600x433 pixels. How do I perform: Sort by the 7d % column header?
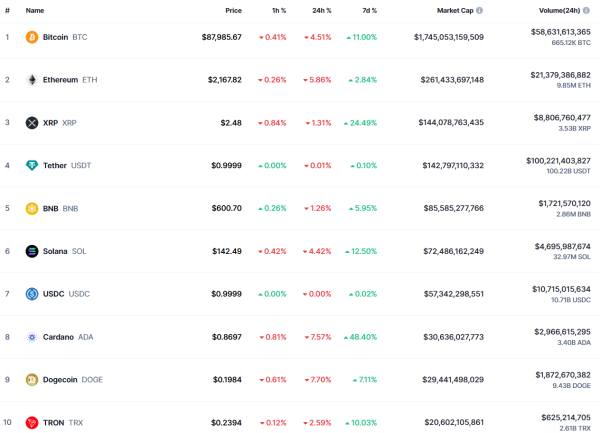(370, 10)
